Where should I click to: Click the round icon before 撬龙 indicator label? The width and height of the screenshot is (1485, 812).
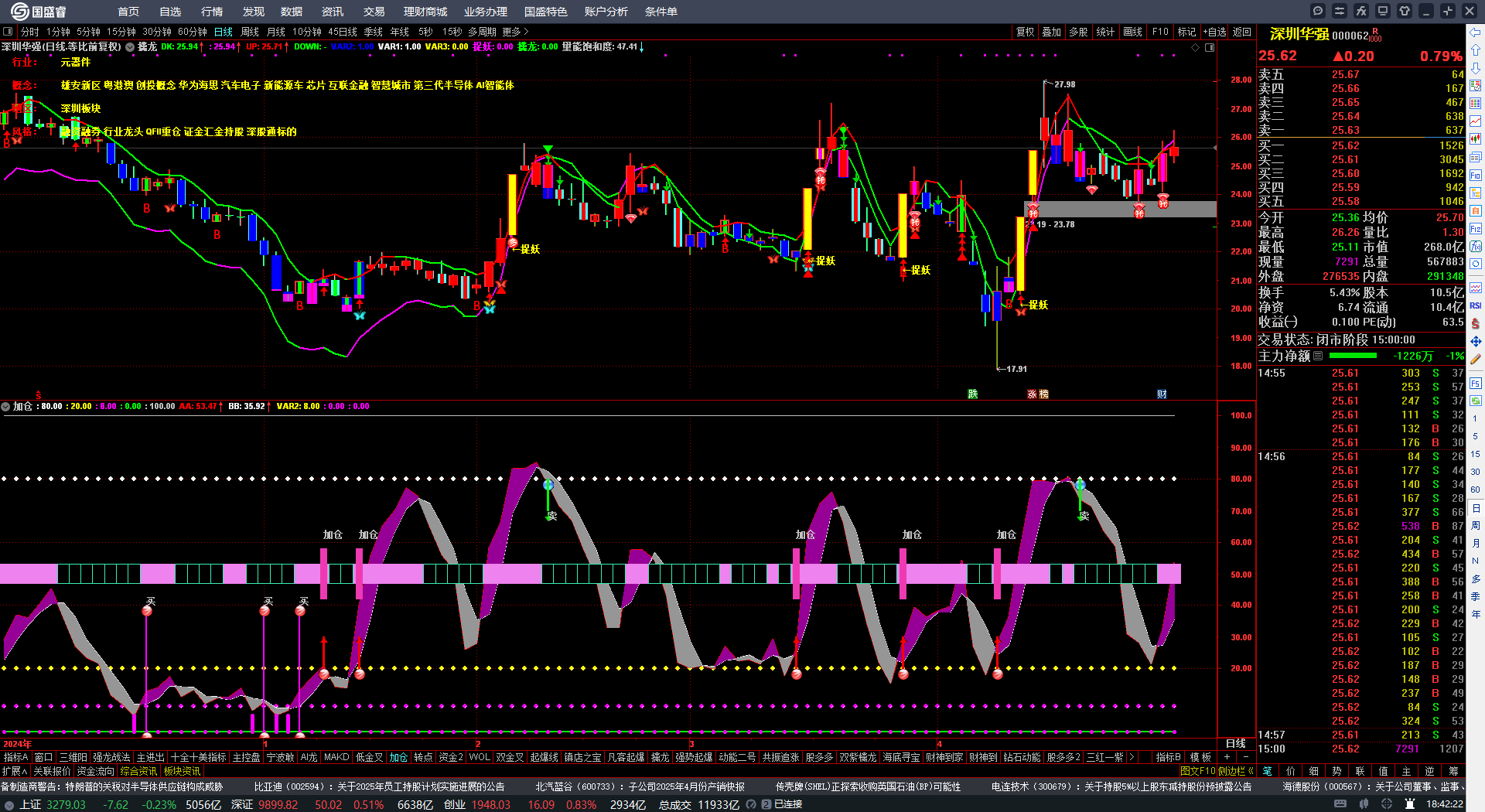pos(130,47)
